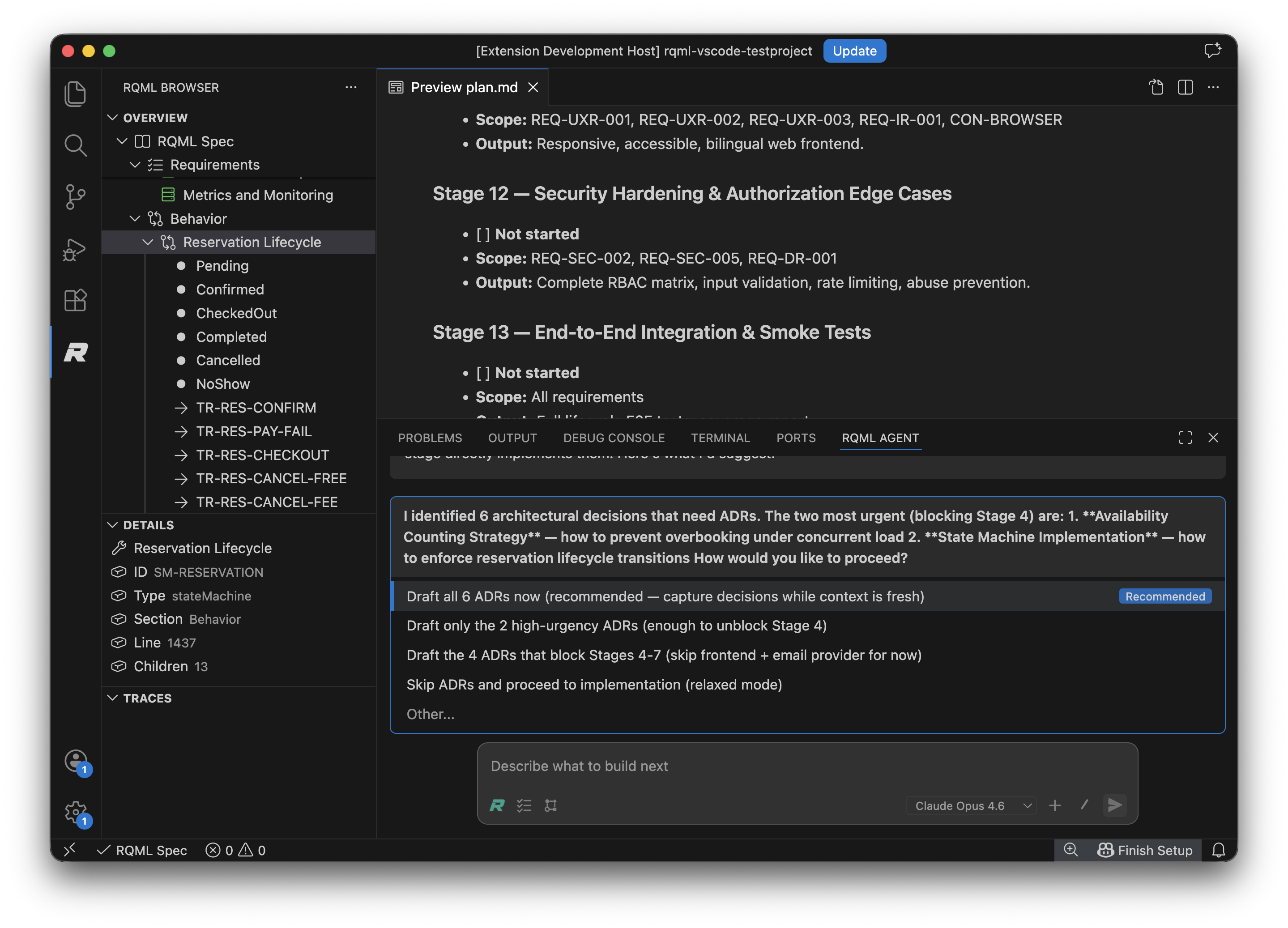The width and height of the screenshot is (1288, 928).
Task: Open the Extensions view
Action: click(x=76, y=300)
